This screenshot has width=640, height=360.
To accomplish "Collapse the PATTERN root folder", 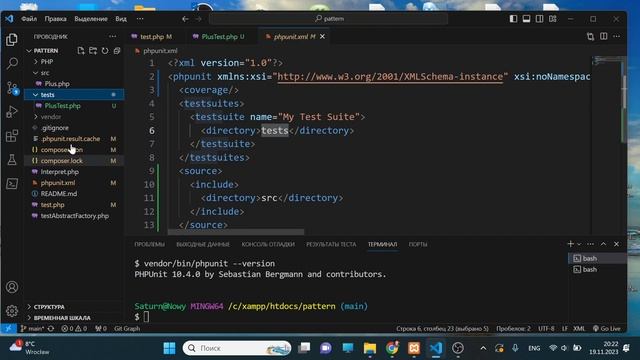I will point(29,51).
